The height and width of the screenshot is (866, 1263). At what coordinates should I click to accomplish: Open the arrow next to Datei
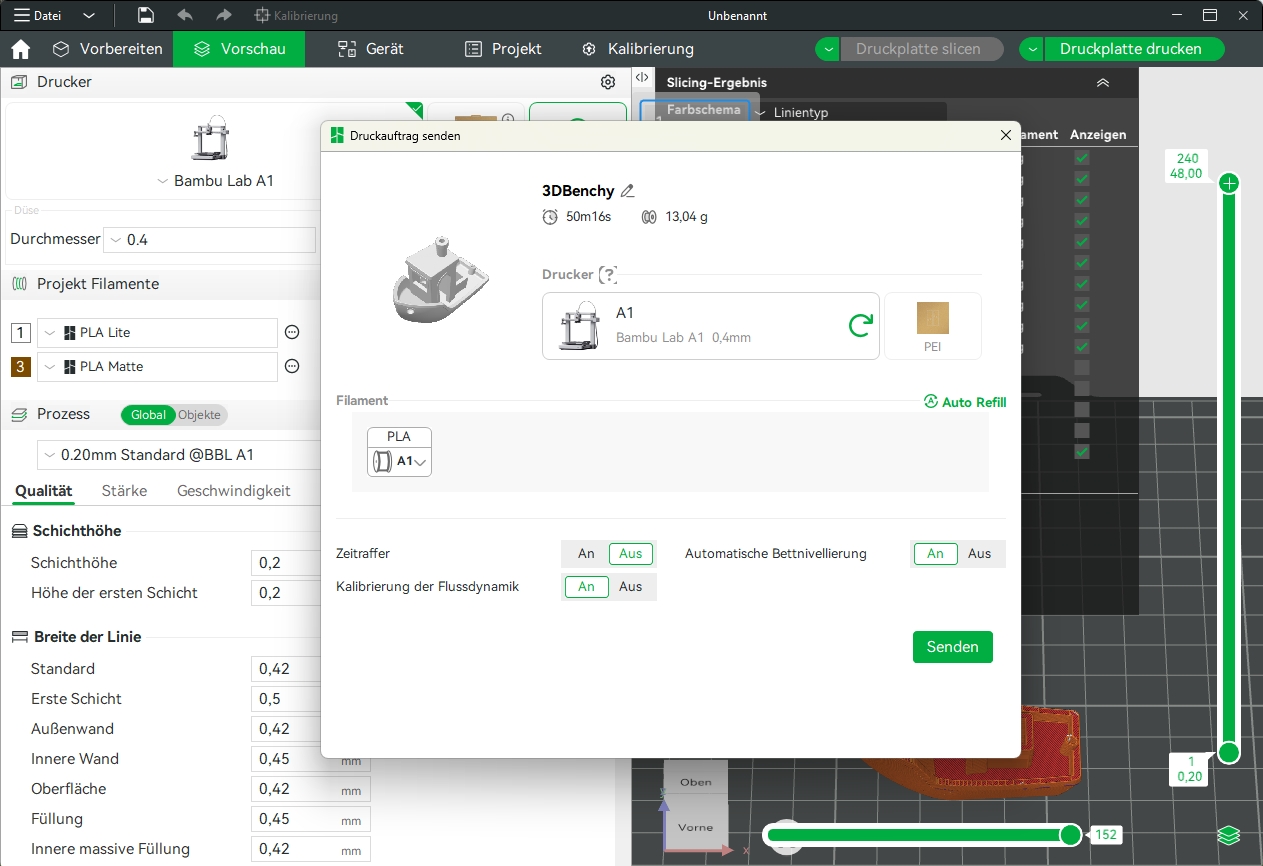(89, 16)
